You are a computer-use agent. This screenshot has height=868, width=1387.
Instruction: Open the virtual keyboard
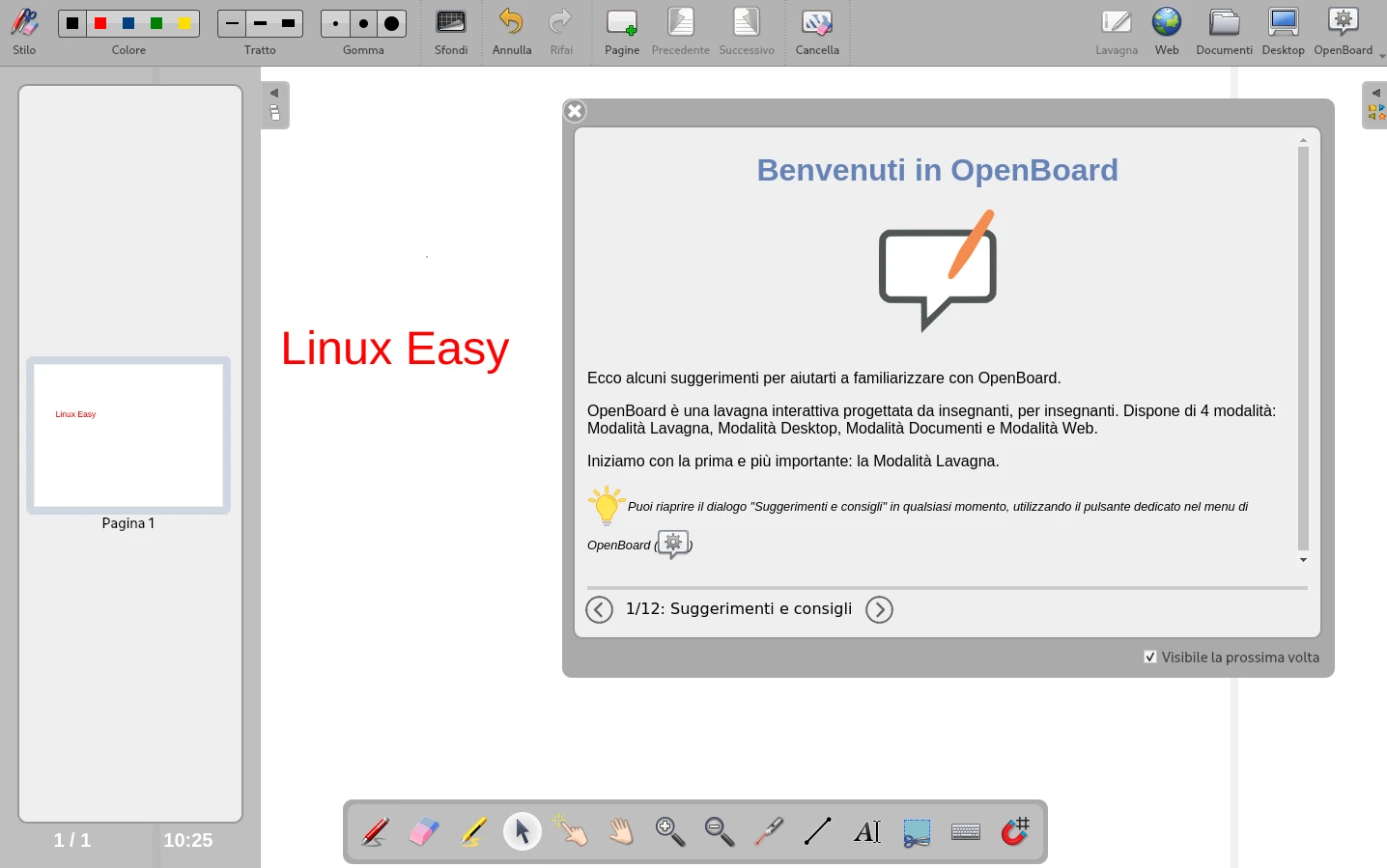[x=965, y=831]
